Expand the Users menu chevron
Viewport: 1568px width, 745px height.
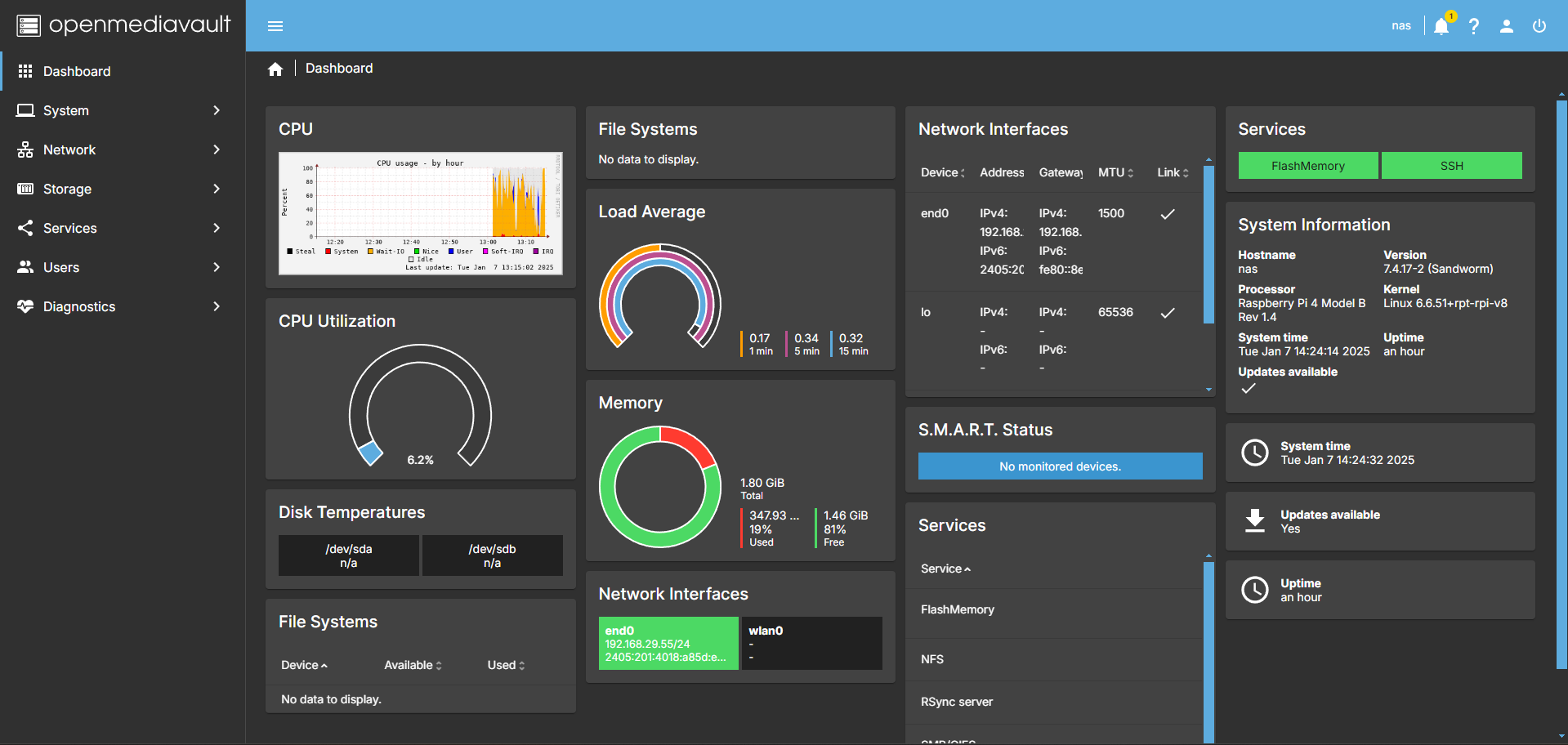pyautogui.click(x=217, y=267)
